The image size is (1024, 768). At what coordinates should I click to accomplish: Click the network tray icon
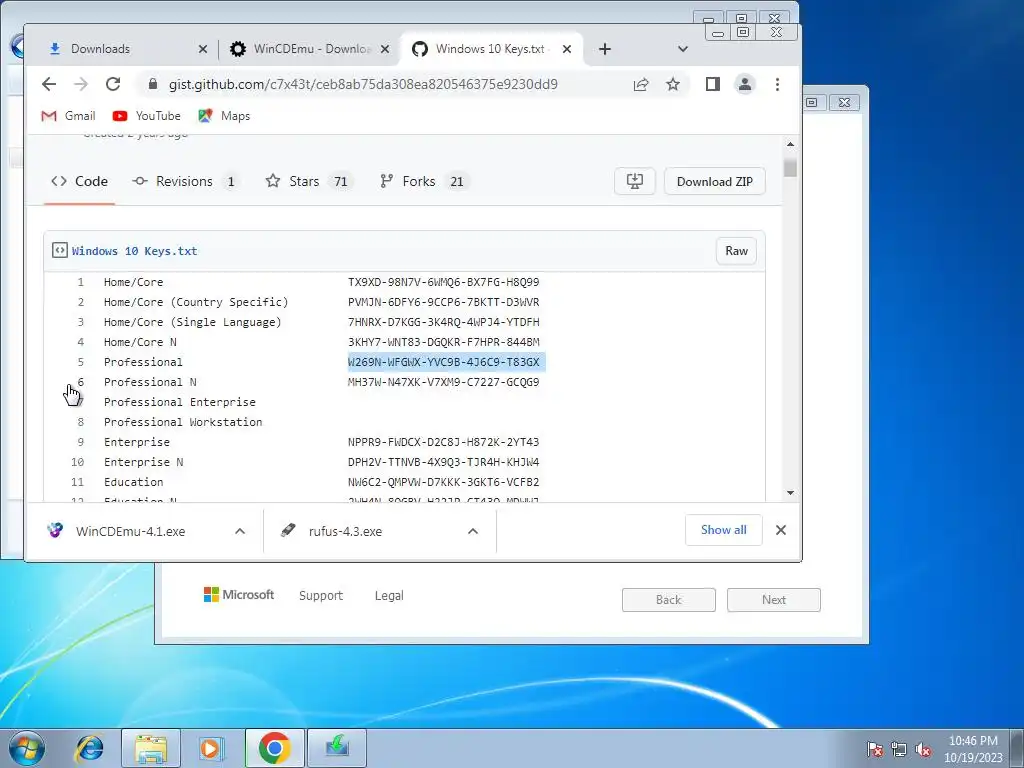coord(899,749)
